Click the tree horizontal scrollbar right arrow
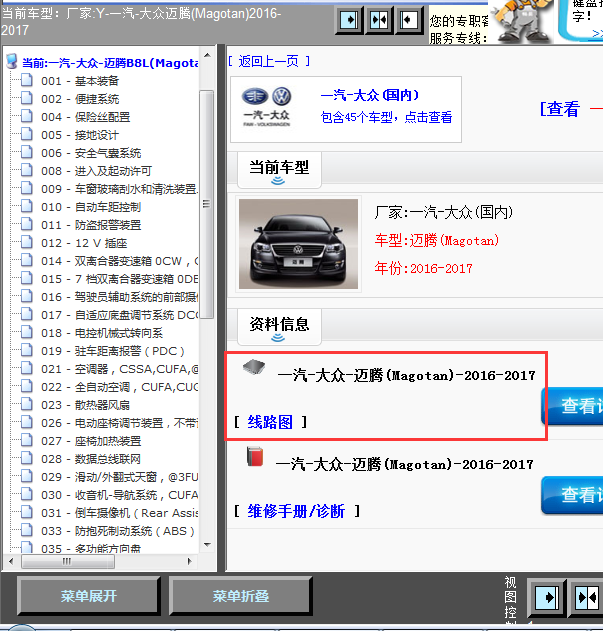 (x=189, y=561)
